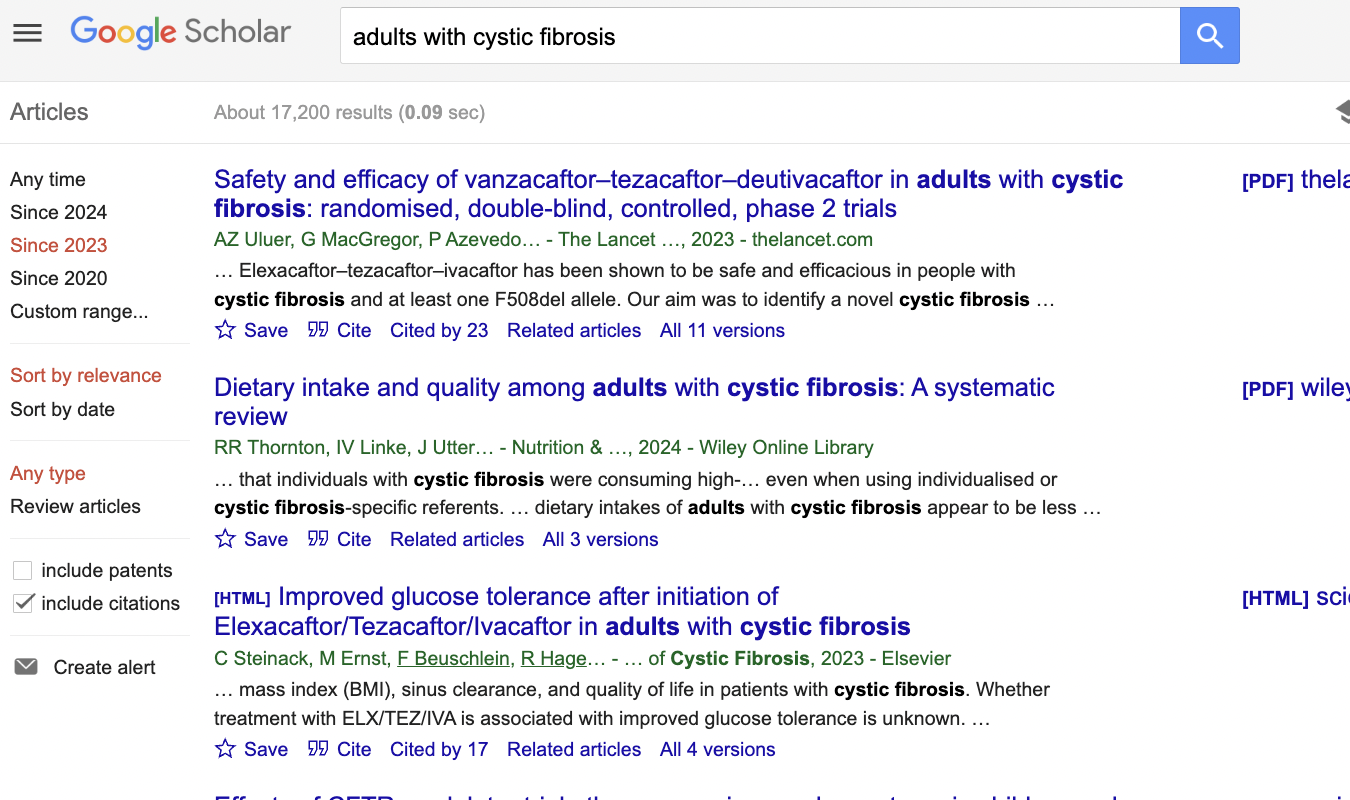Open the Dietary intake and quality article title
This screenshot has width=1350, height=800.
(634, 402)
